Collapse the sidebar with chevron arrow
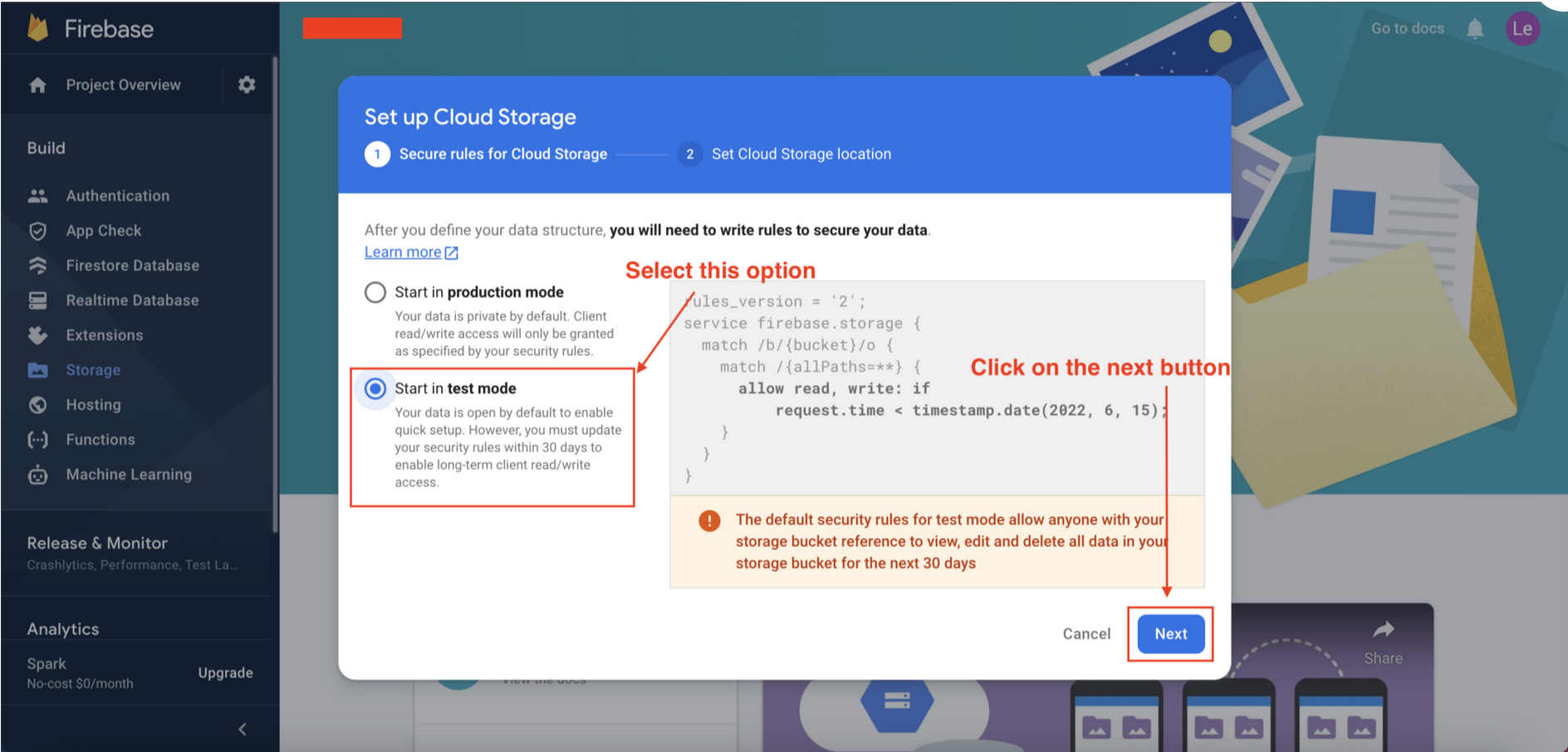The width and height of the screenshot is (1568, 752). coord(243,730)
